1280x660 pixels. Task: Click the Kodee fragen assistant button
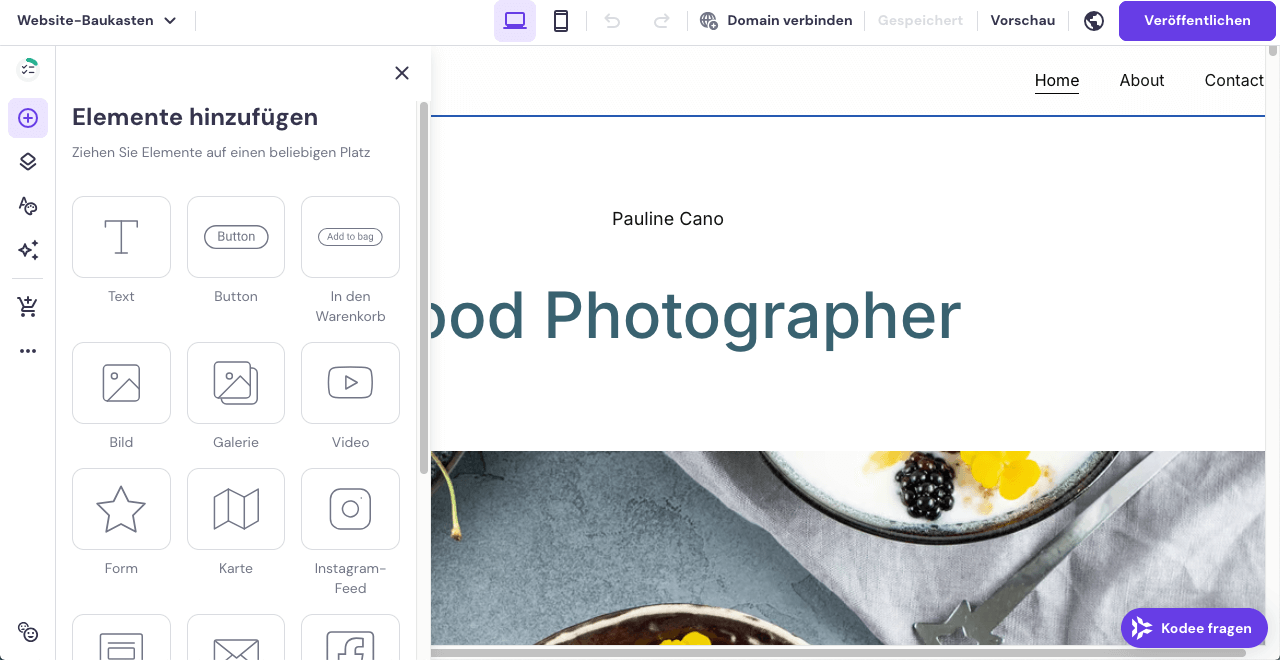tap(1194, 628)
